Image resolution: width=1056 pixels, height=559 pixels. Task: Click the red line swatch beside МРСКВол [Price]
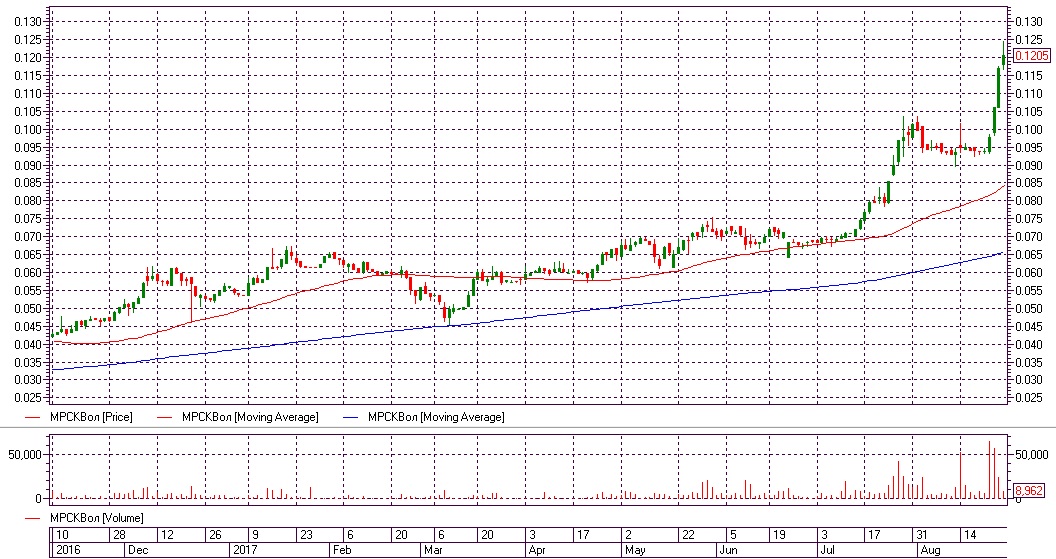(x=34, y=418)
